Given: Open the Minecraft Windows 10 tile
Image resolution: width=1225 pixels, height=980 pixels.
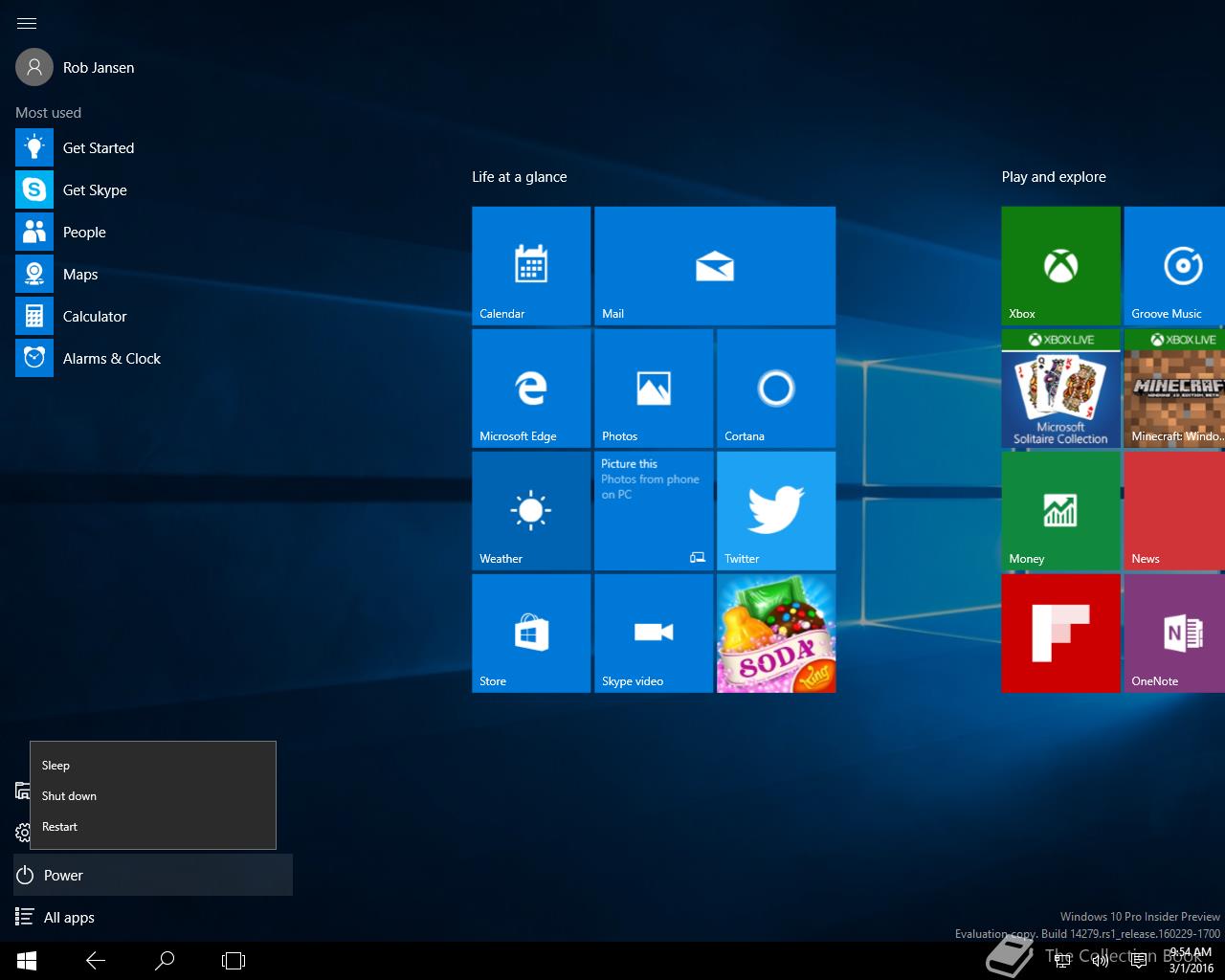Looking at the screenshot, I should point(1174,389).
